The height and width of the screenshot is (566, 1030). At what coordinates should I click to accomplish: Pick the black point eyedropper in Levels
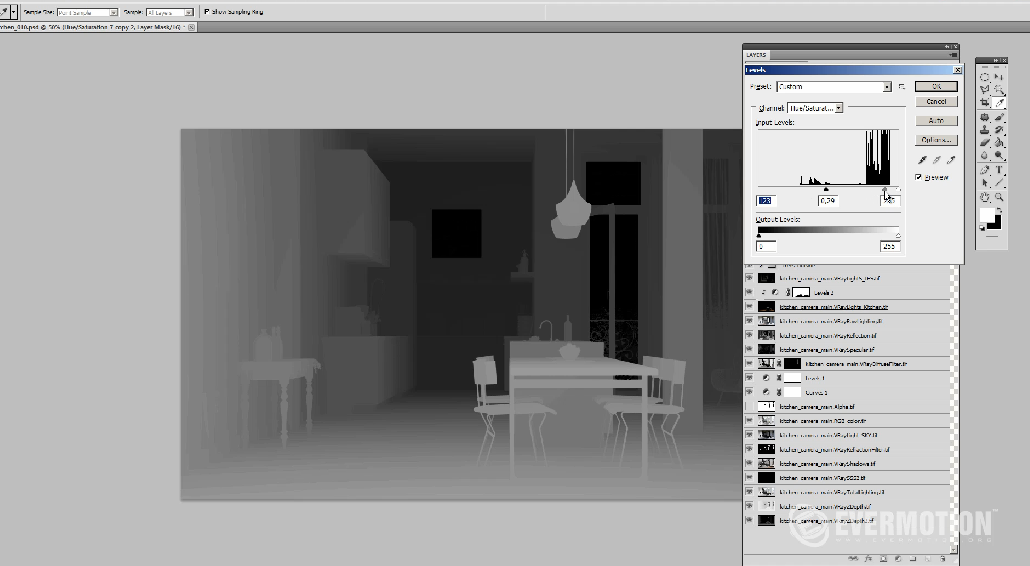point(922,160)
